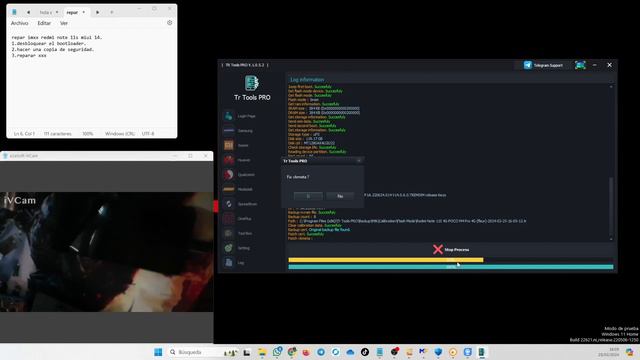Screen dimensions: 640x360
Task: Open WhatsApp from taskbar
Action: [x=277, y=352]
